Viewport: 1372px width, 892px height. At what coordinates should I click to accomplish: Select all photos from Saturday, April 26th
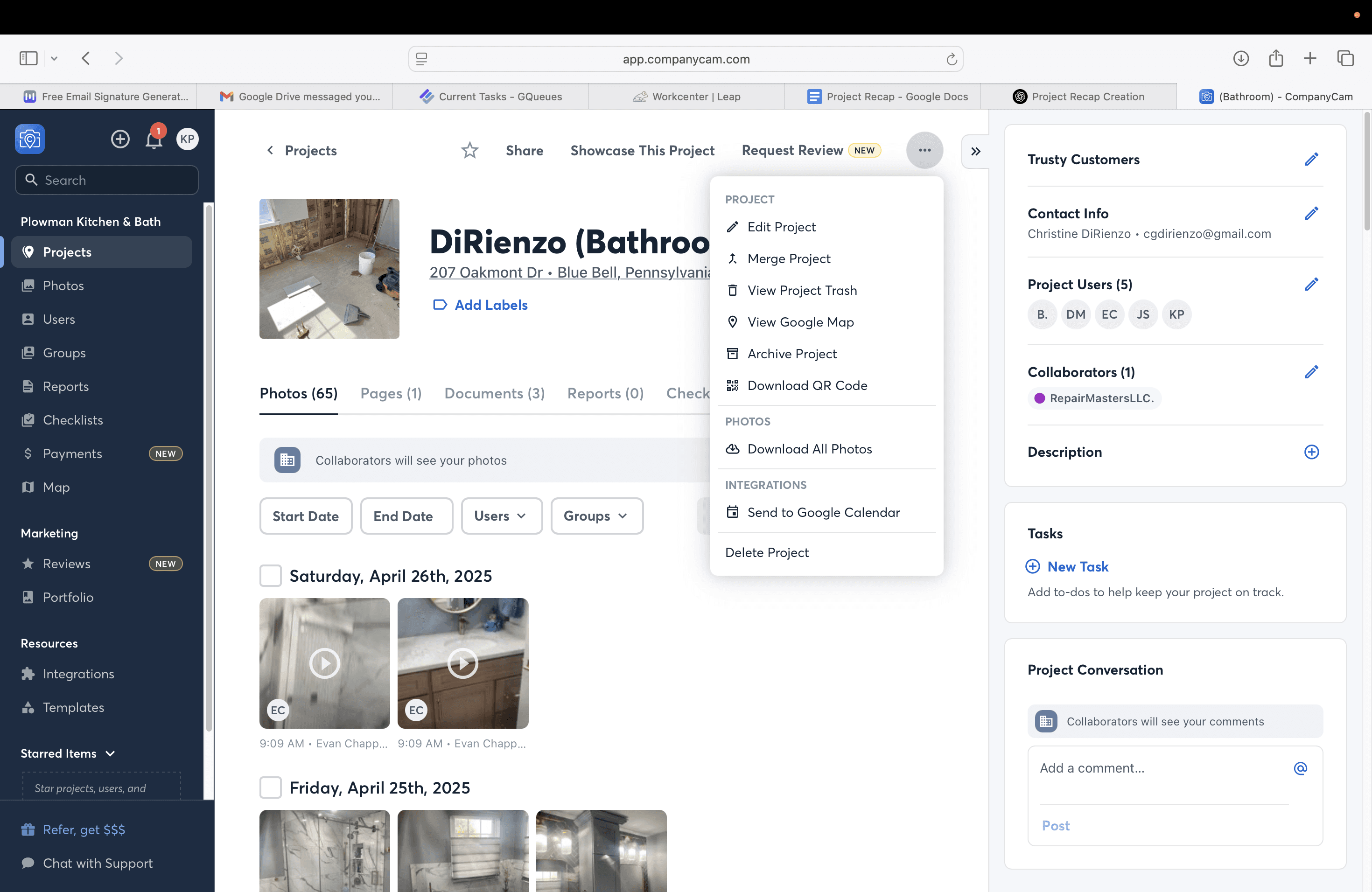[270, 576]
